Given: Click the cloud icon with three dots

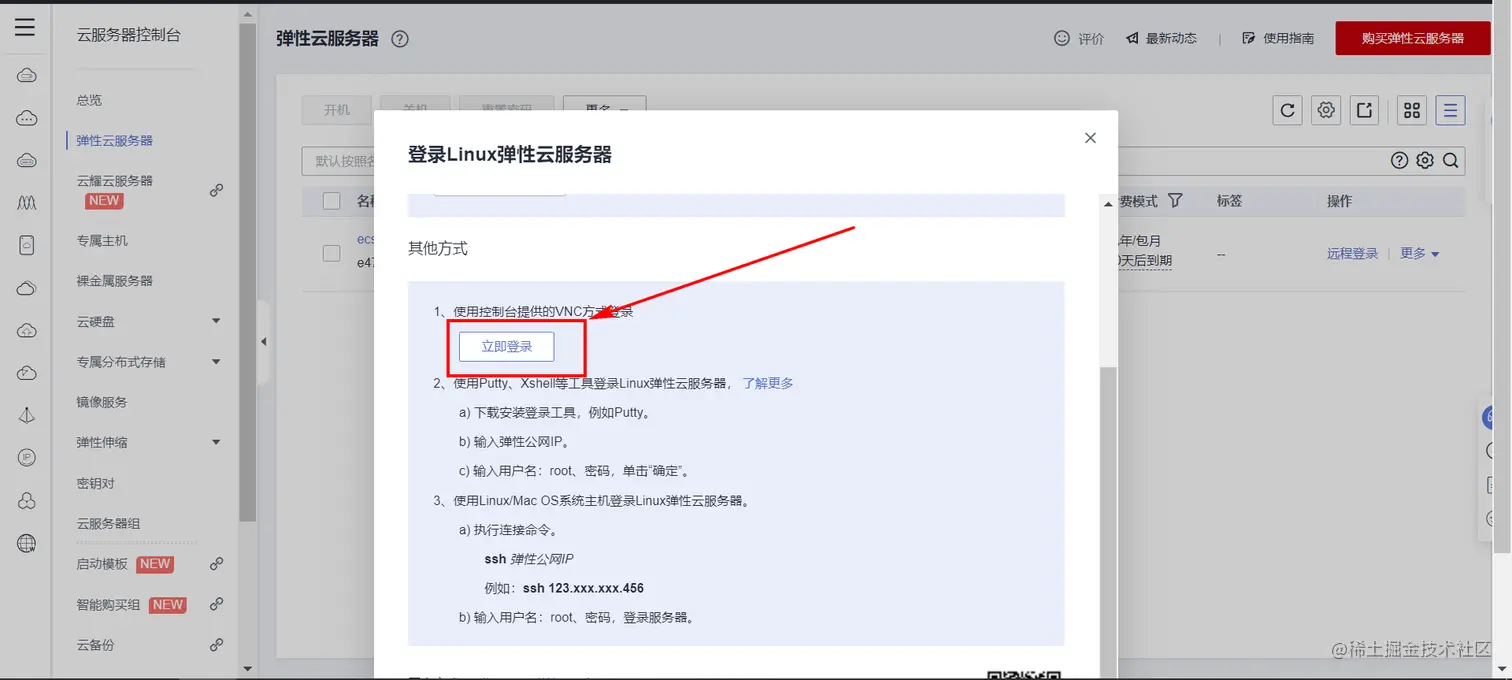Looking at the screenshot, I should point(27,118).
